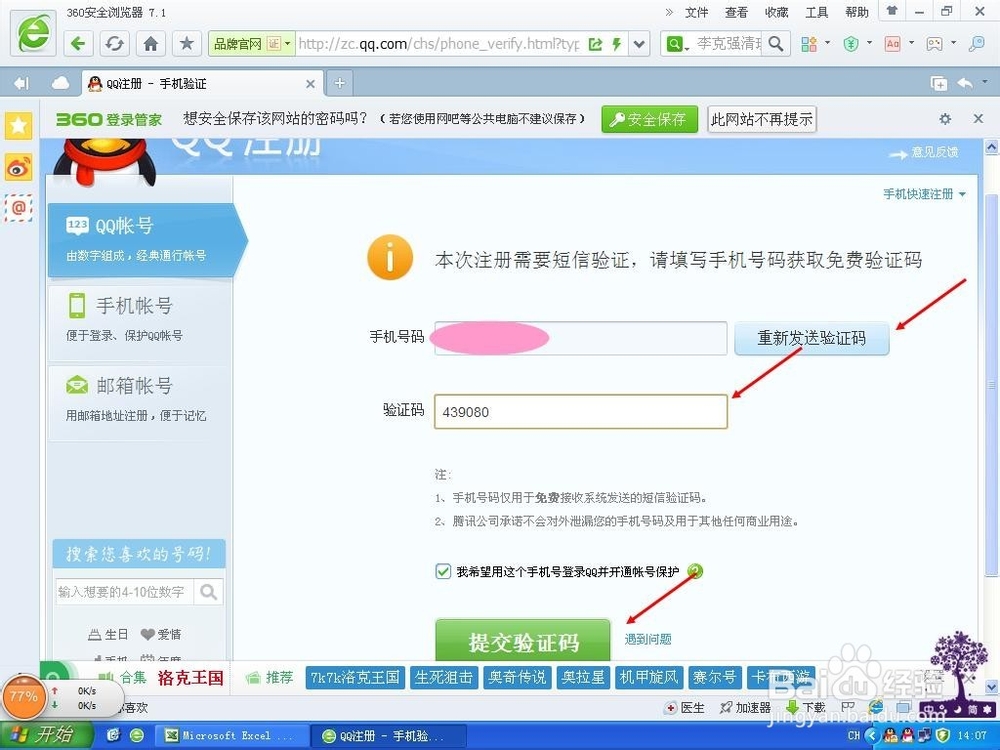Click the tab list window icon

click(x=938, y=83)
